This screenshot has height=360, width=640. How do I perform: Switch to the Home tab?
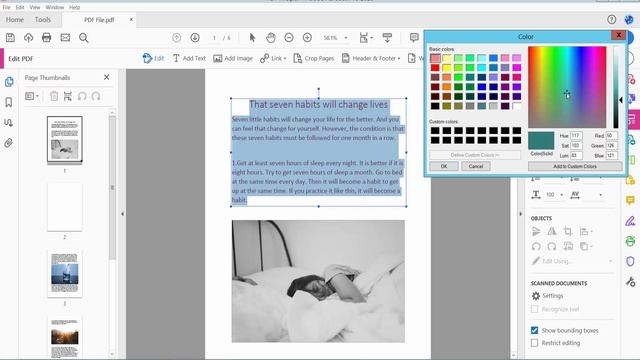pos(15,20)
